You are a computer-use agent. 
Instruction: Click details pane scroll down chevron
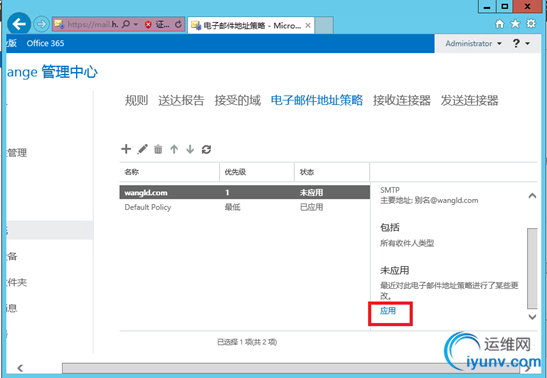click(x=532, y=317)
